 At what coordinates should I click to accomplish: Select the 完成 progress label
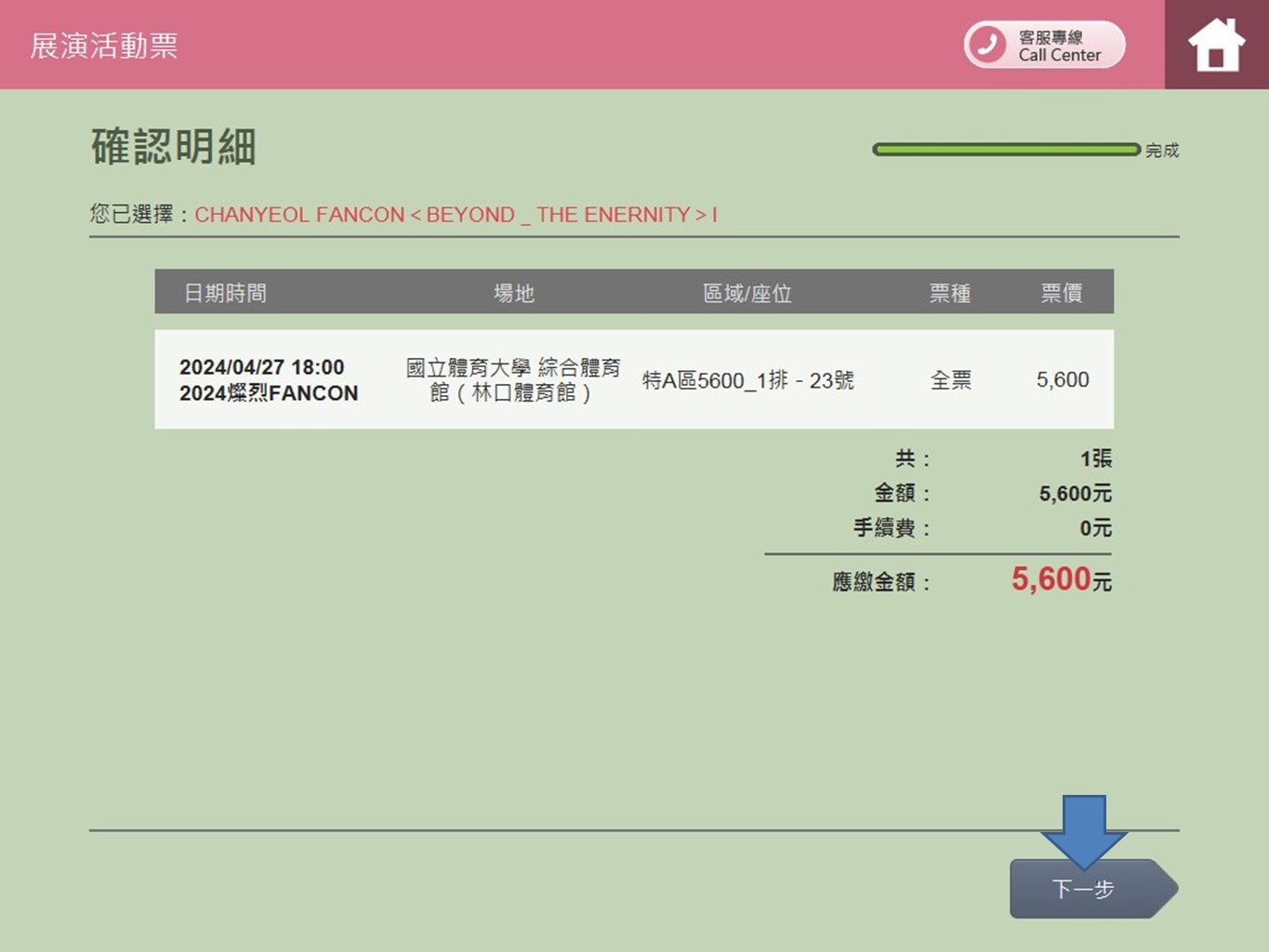[1161, 151]
